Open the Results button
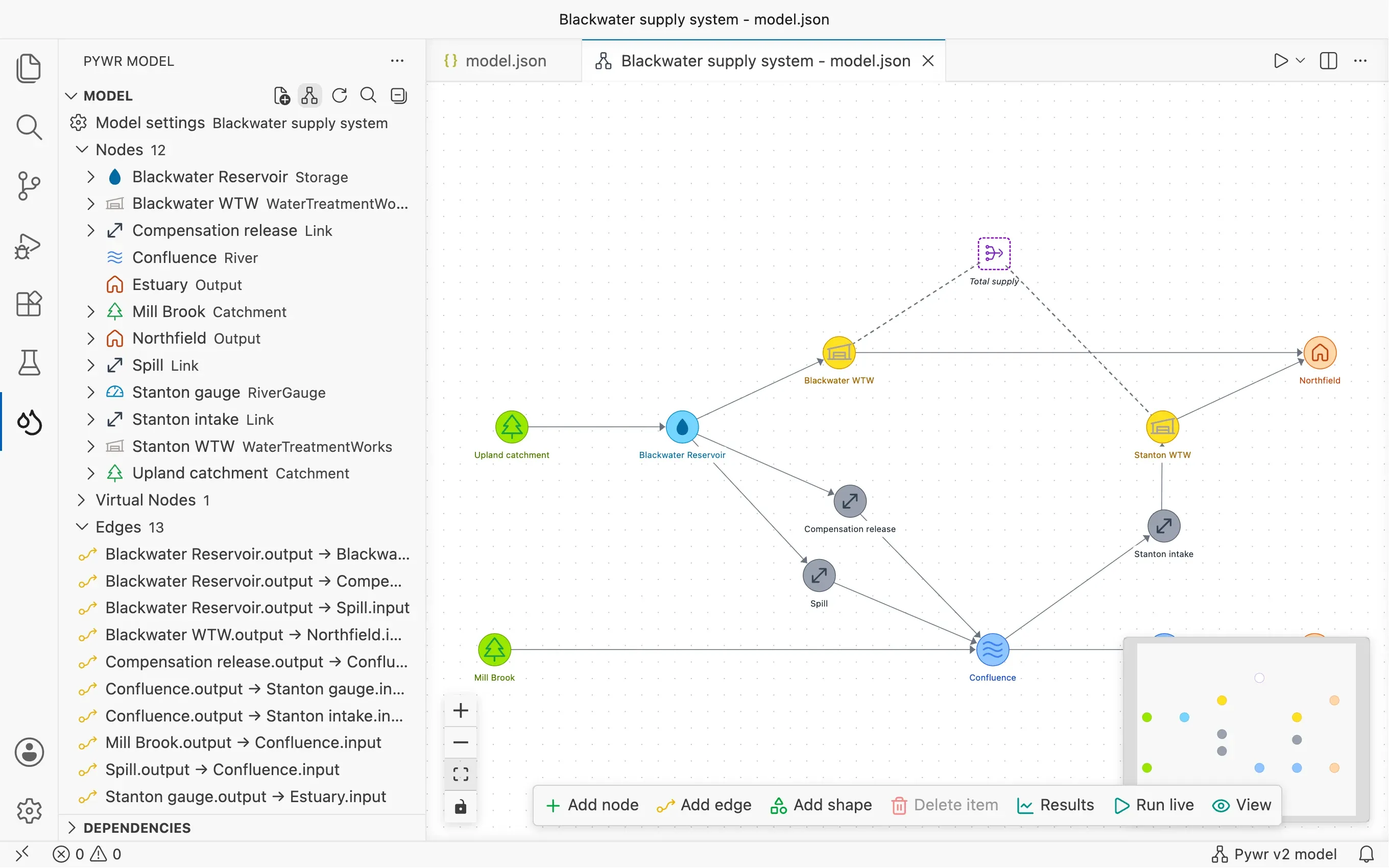Image resolution: width=1389 pixels, height=868 pixels. [1055, 805]
